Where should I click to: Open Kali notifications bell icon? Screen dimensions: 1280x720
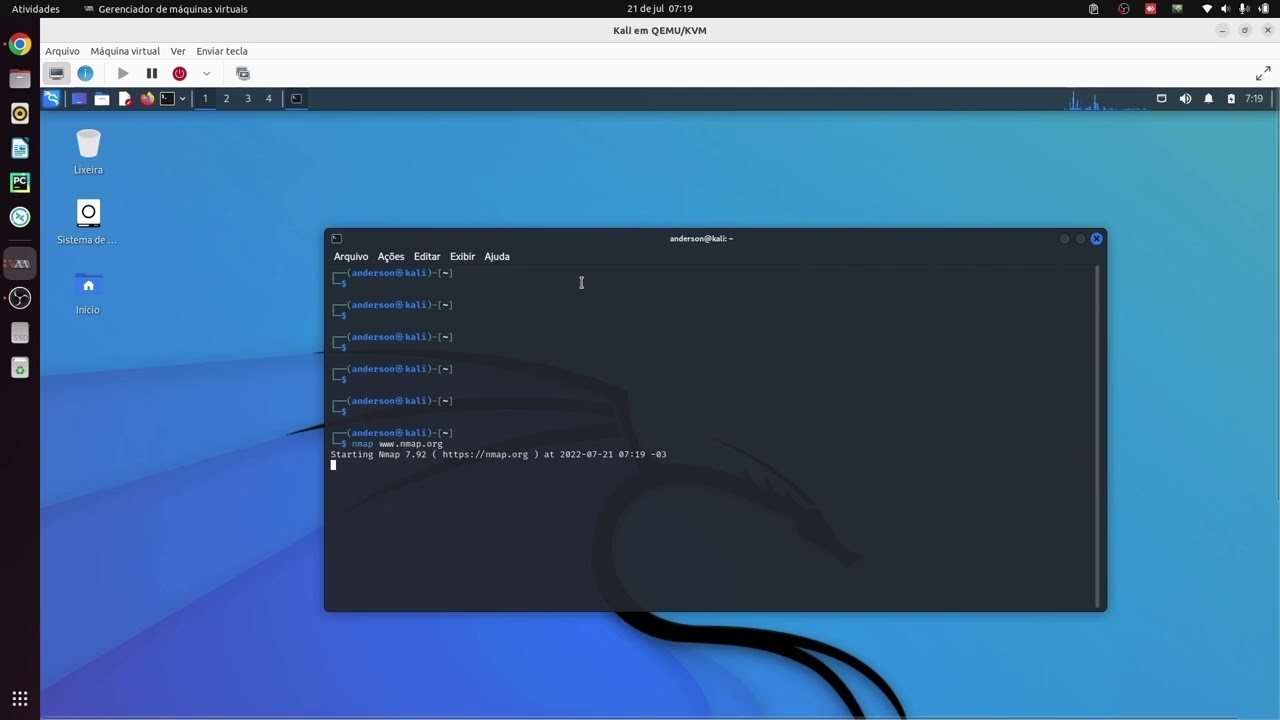pyautogui.click(x=1208, y=99)
